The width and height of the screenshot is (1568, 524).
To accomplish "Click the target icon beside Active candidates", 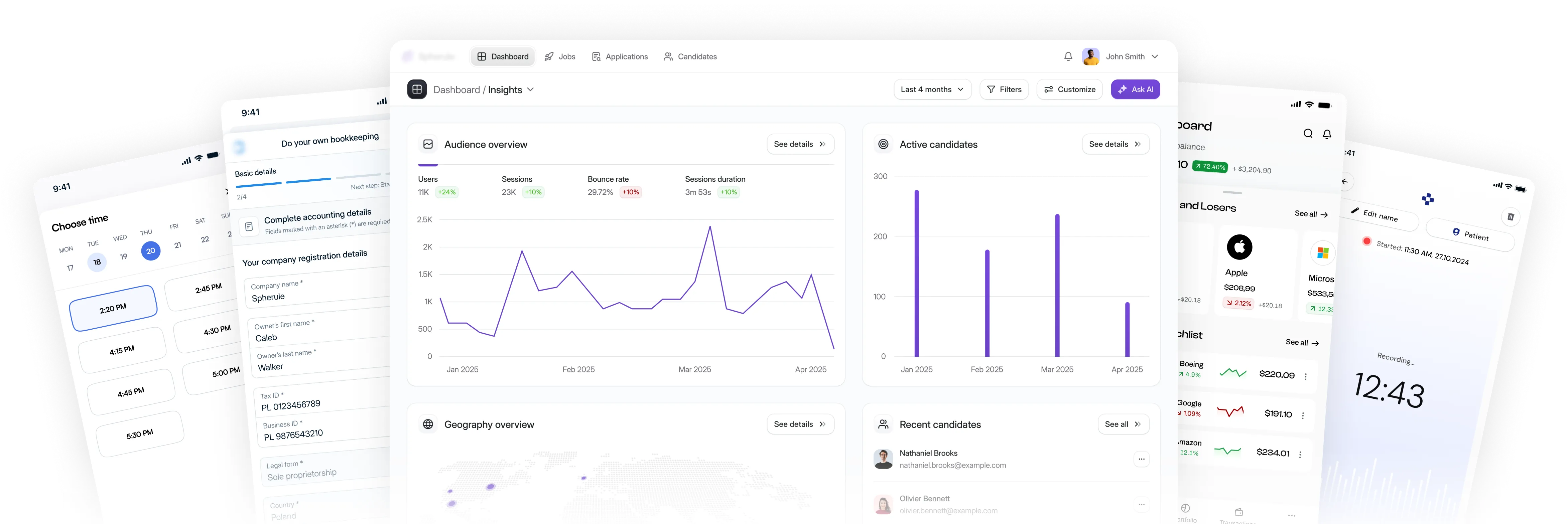I will tap(883, 144).
